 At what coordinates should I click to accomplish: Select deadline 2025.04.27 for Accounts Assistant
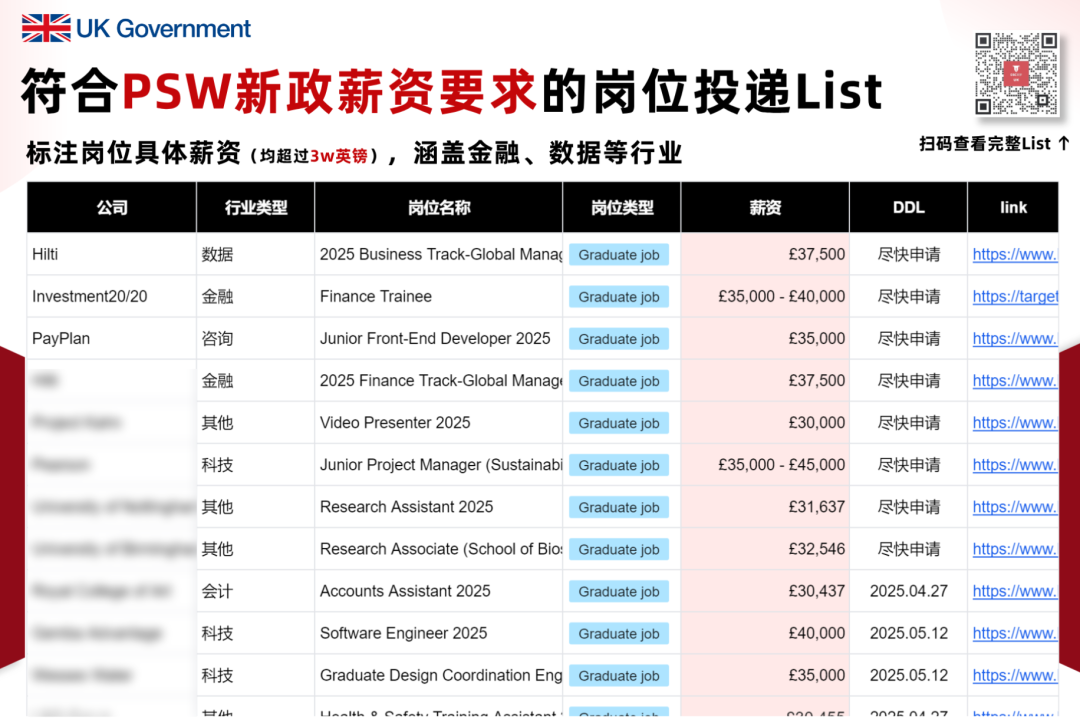click(x=908, y=591)
